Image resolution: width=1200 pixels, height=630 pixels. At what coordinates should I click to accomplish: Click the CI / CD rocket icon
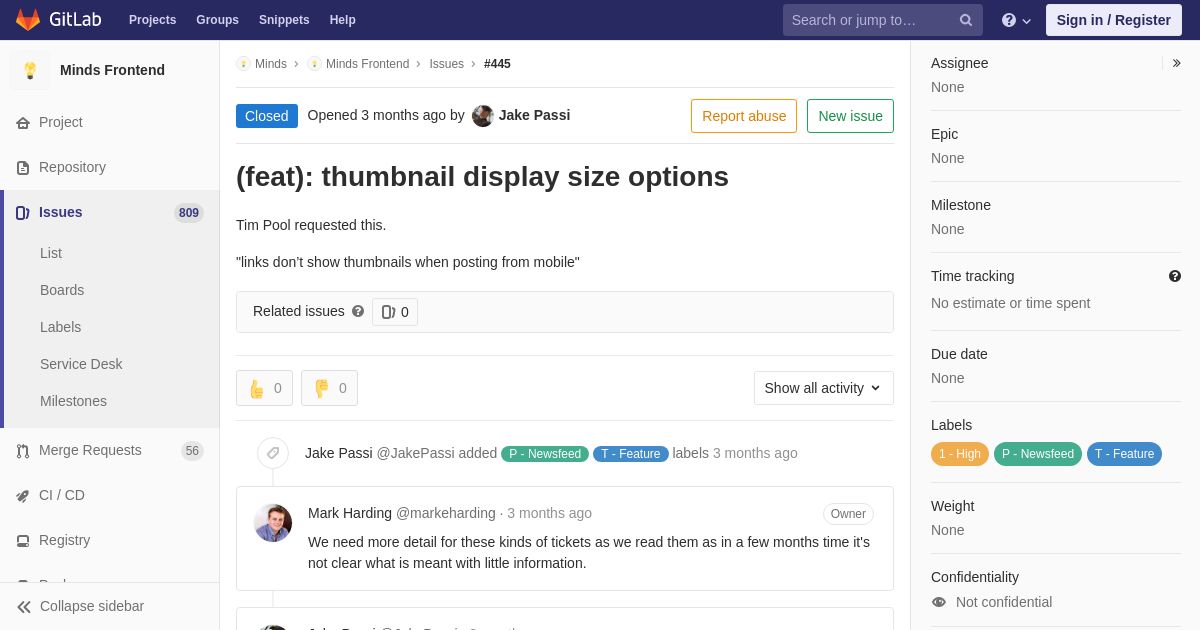coord(23,496)
